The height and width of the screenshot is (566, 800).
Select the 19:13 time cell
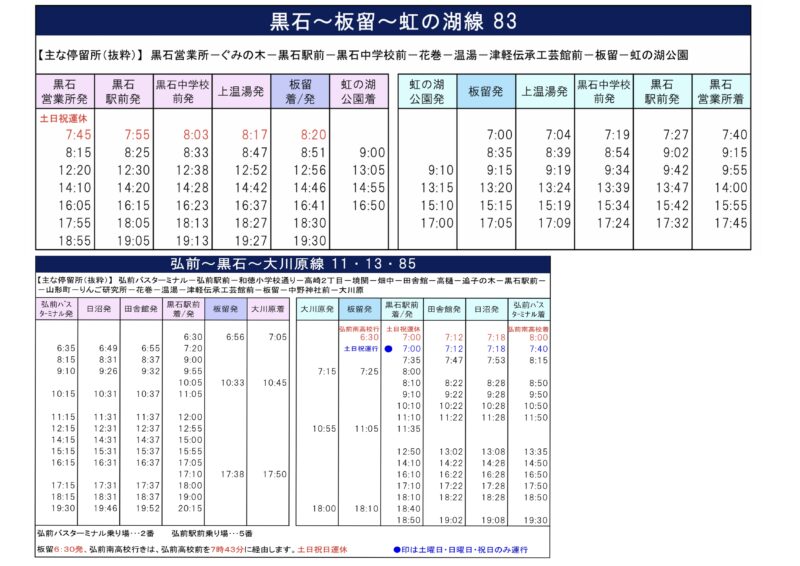(x=192, y=241)
